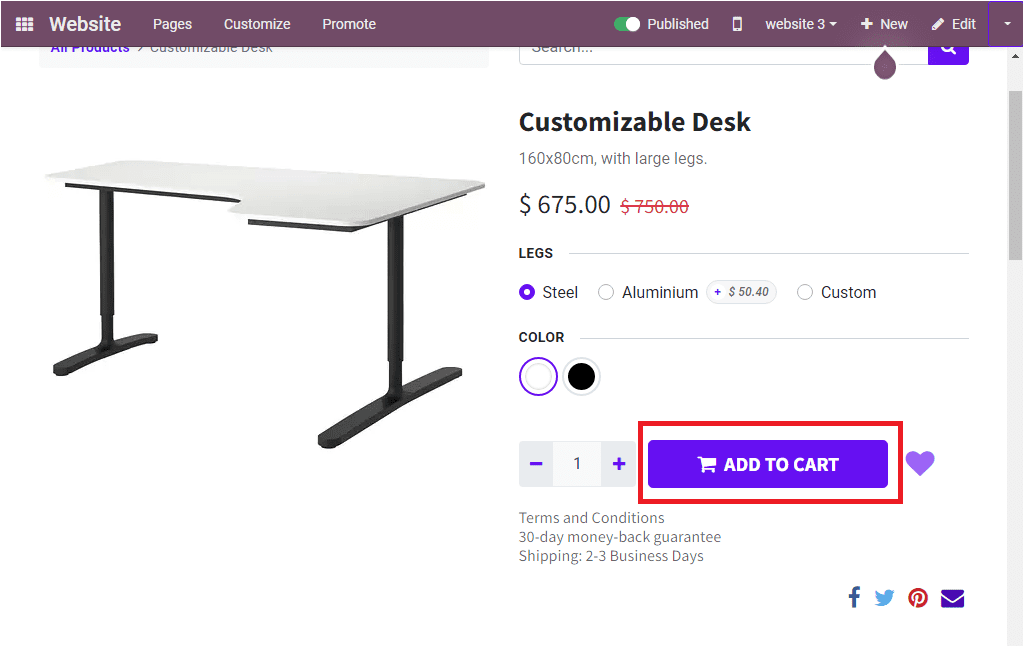This screenshot has width=1024, height=647.
Task: Add the desk to wishlist heart
Action: pos(919,463)
